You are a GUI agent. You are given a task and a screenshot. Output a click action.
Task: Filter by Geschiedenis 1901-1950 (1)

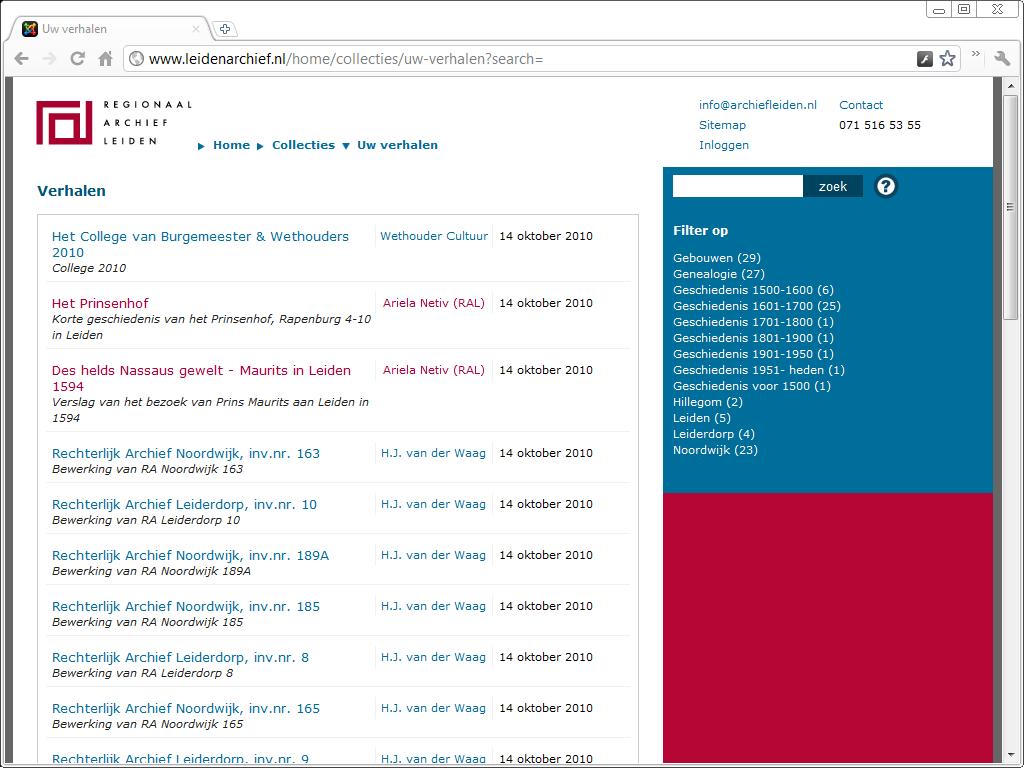754,354
